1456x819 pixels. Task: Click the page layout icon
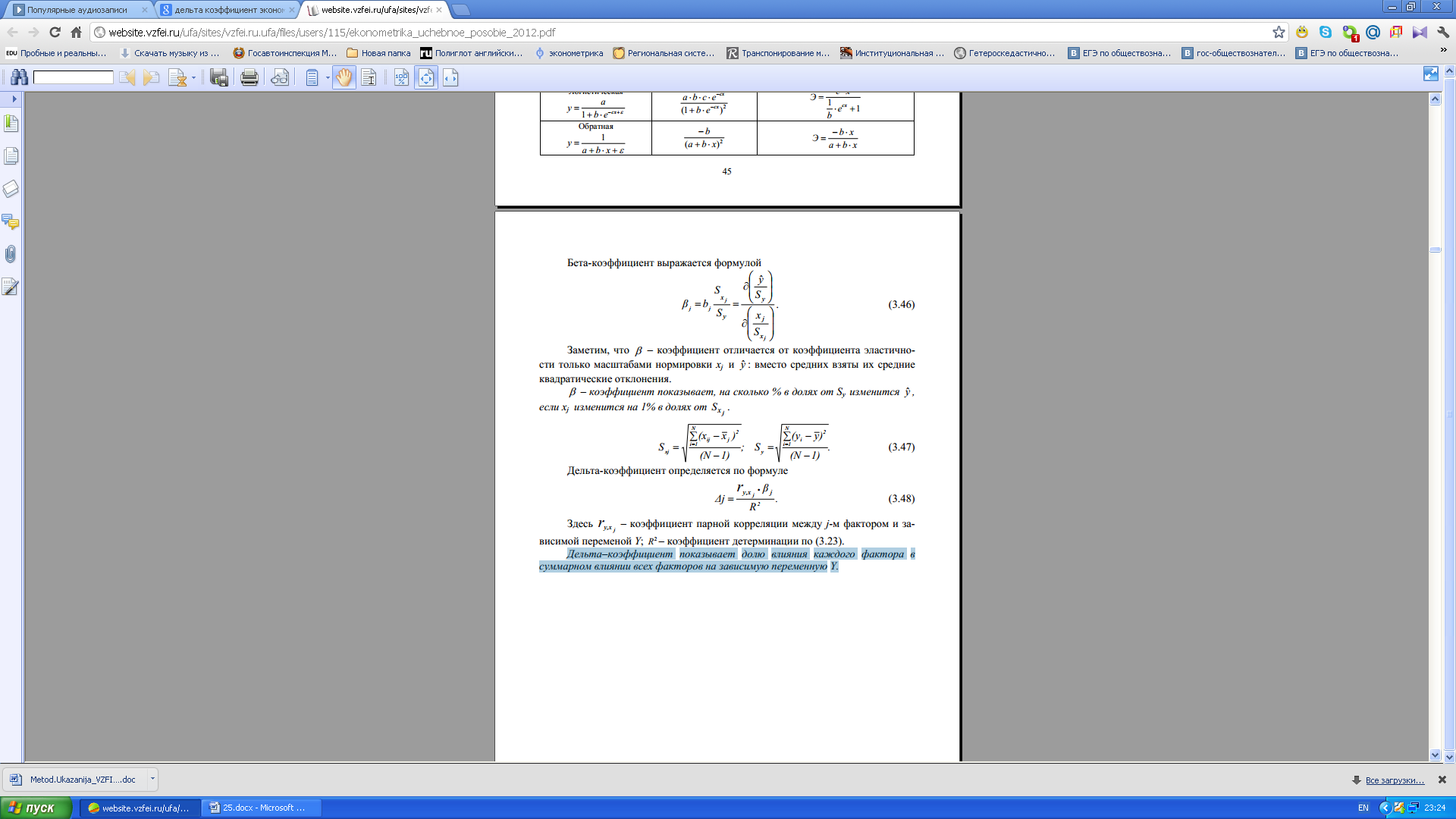(x=312, y=77)
